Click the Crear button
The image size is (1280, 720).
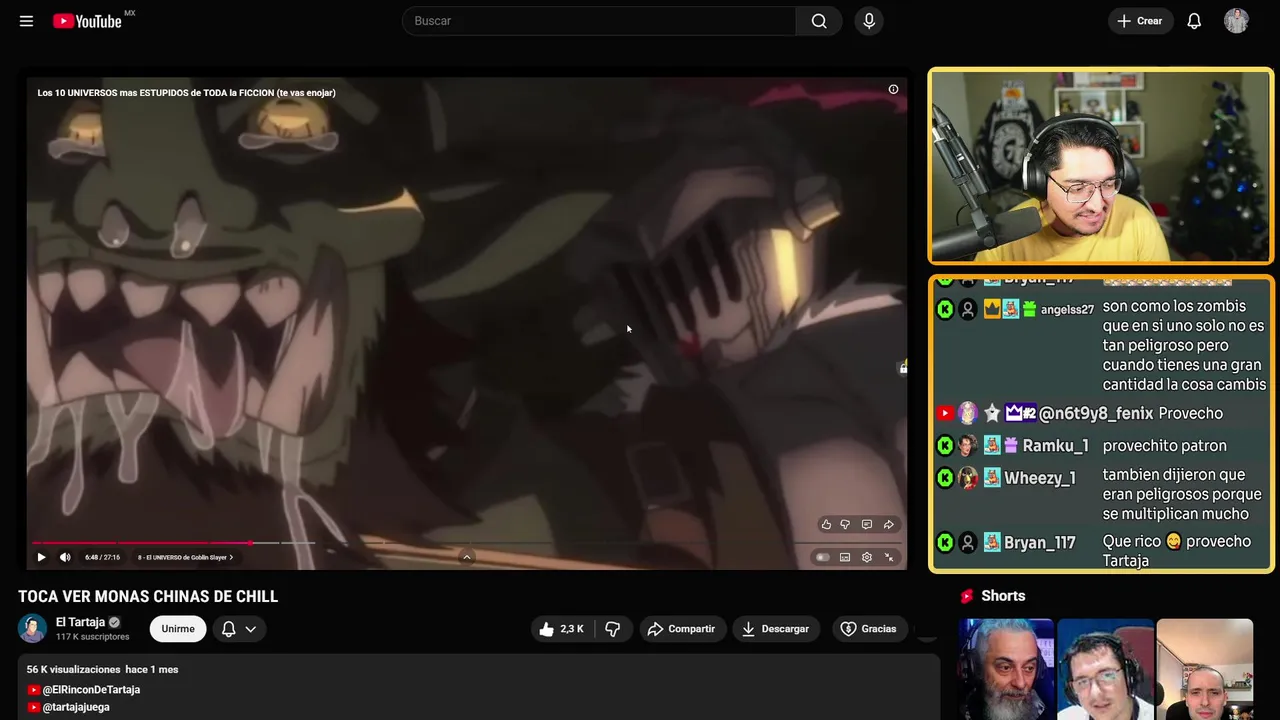pyautogui.click(x=1140, y=21)
